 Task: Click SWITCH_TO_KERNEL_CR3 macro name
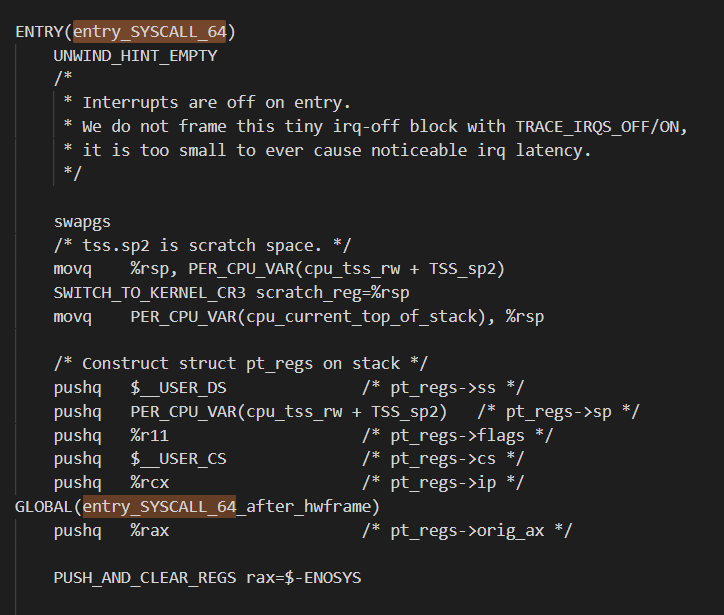[x=150, y=293]
